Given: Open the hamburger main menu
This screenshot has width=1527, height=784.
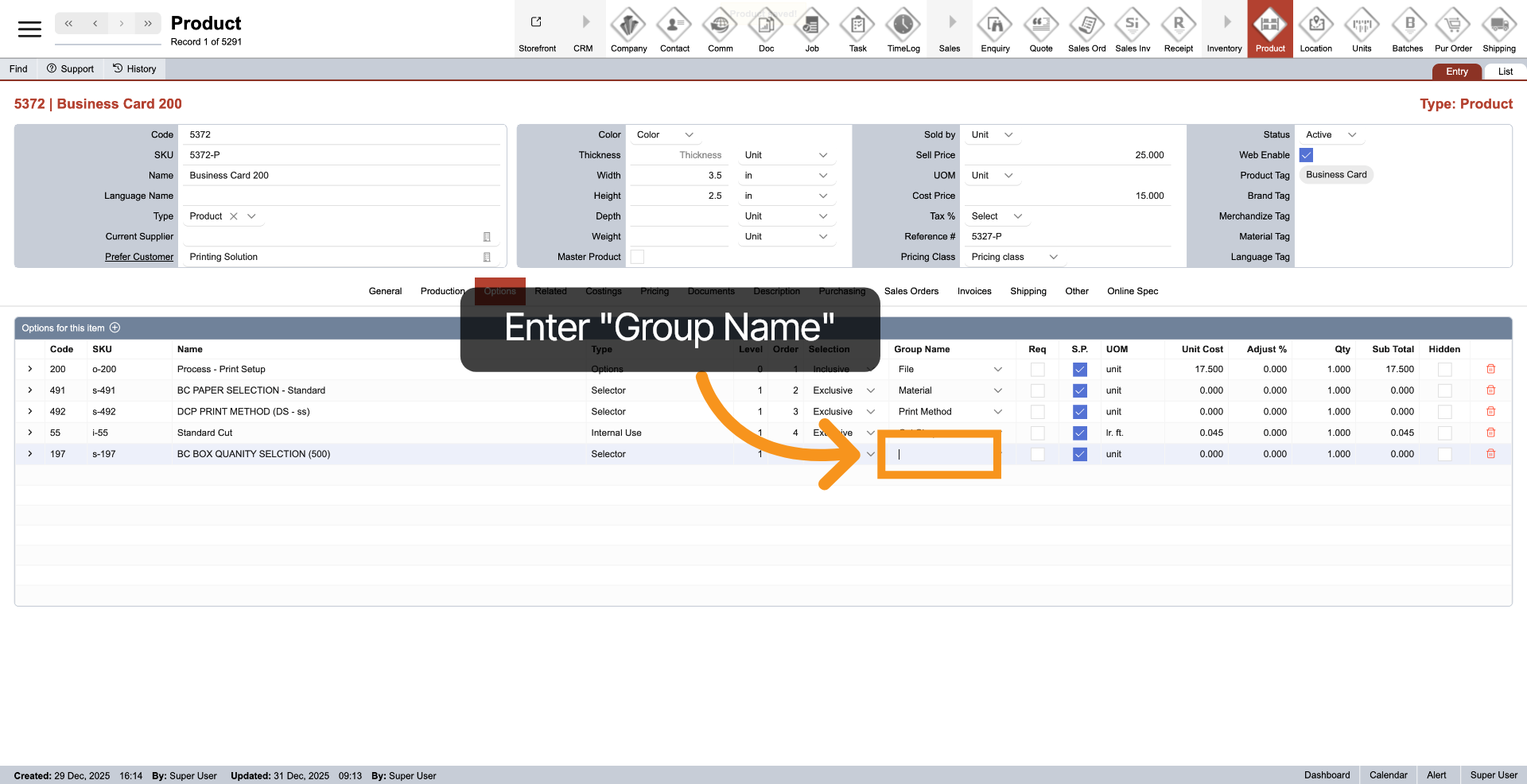Looking at the screenshot, I should (x=29, y=29).
